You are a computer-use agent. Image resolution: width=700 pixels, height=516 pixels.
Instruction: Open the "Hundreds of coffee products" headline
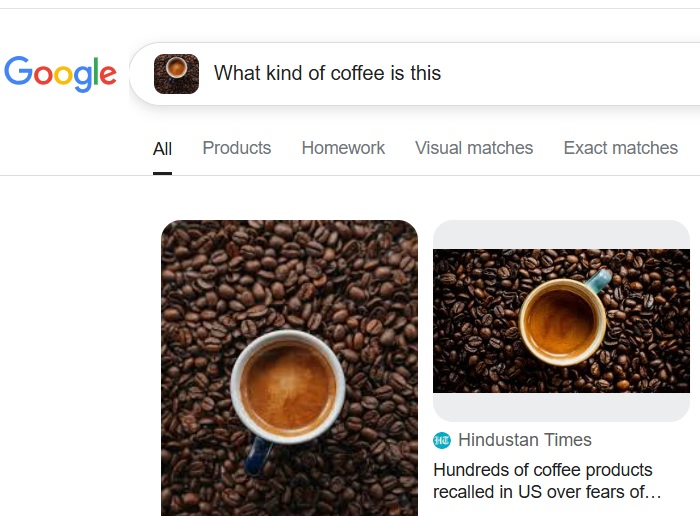click(x=542, y=470)
